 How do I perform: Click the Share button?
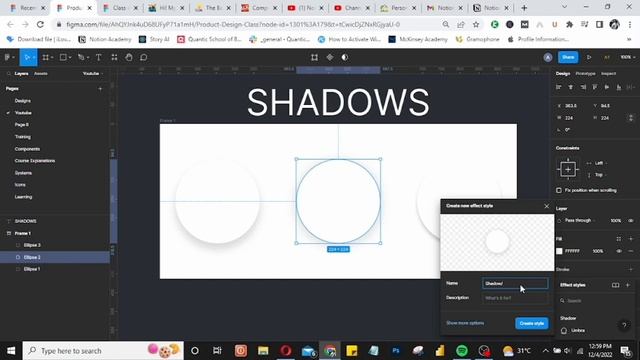point(568,58)
